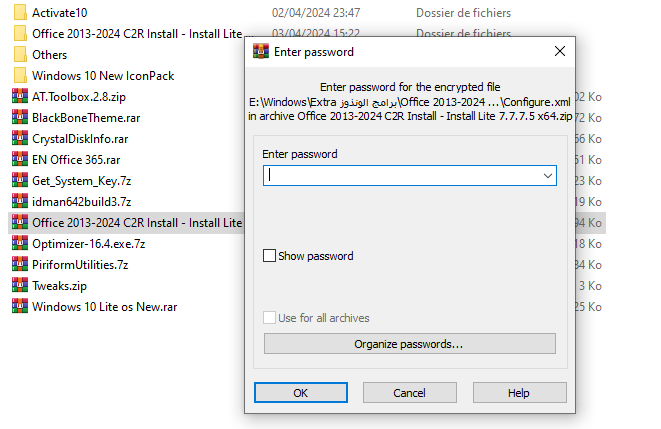Click the OK button
This screenshot has height=429, width=661.
pos(301,393)
